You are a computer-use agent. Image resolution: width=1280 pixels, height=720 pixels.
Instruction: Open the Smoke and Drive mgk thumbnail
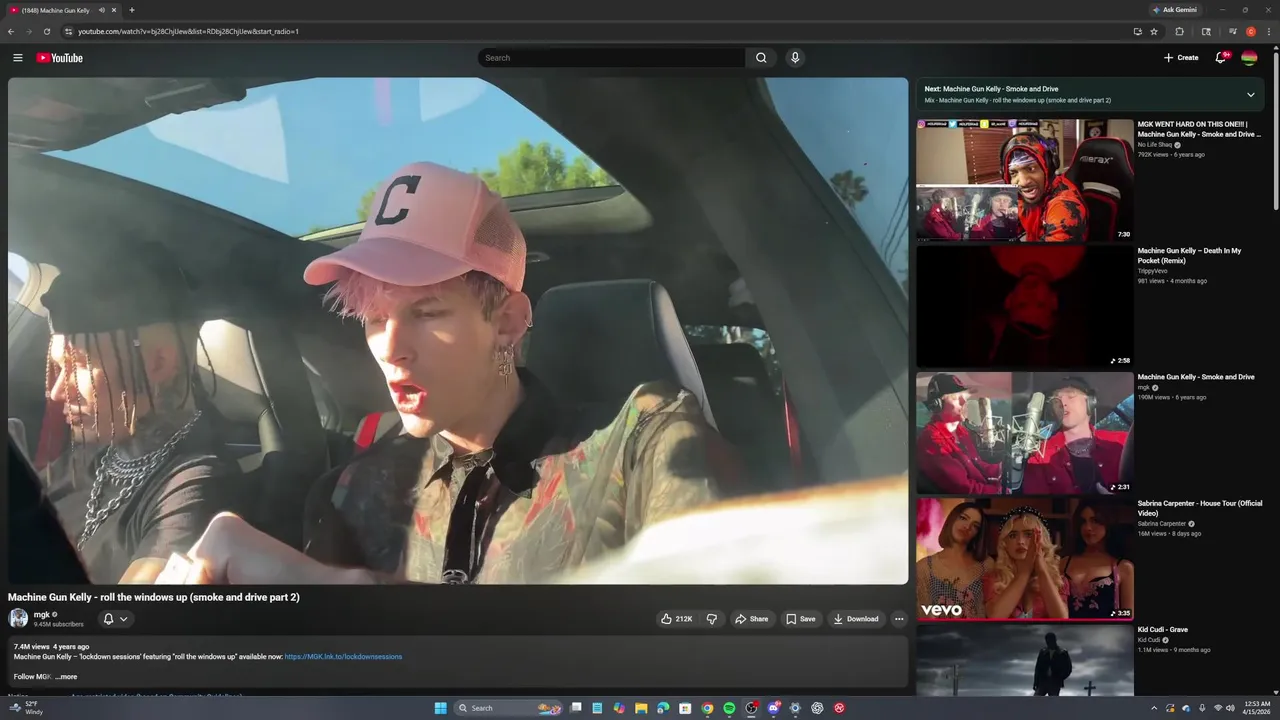(1025, 433)
